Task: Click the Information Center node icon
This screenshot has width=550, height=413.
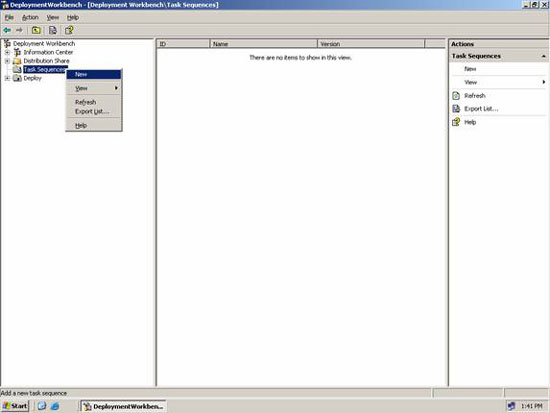Action: click(17, 52)
